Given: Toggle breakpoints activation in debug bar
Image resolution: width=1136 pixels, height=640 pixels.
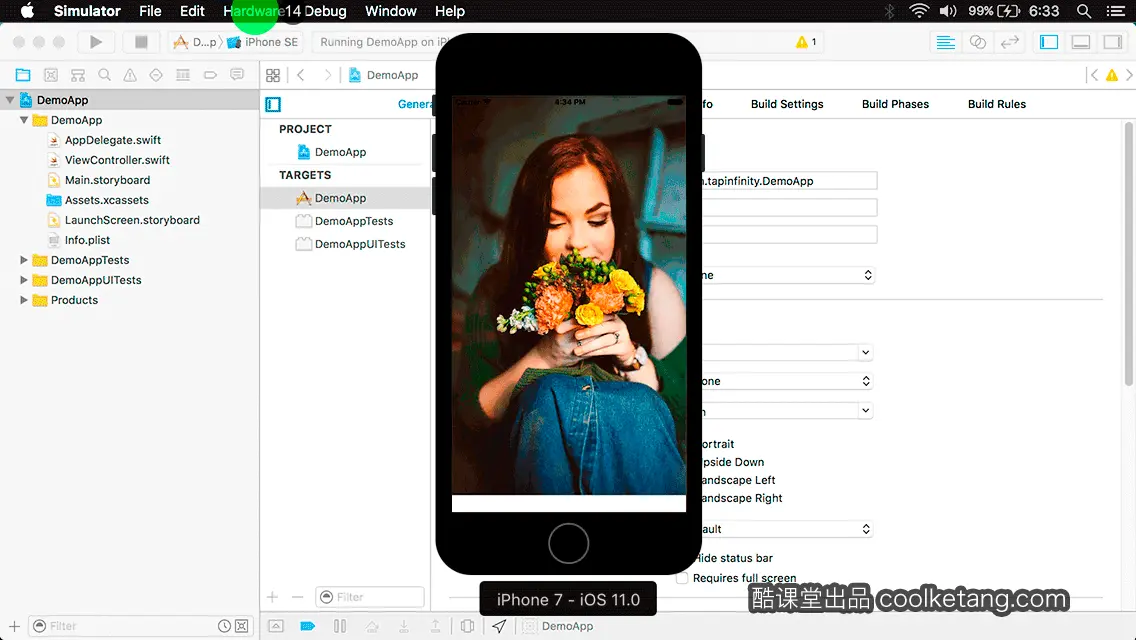Looking at the screenshot, I should [x=308, y=626].
